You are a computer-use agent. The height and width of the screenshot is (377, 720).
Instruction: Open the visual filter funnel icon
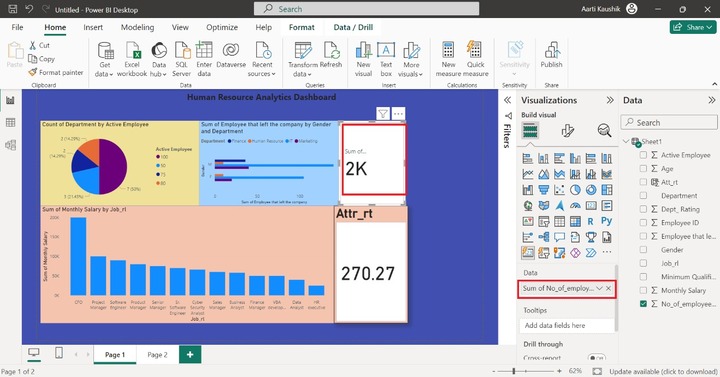[383, 113]
